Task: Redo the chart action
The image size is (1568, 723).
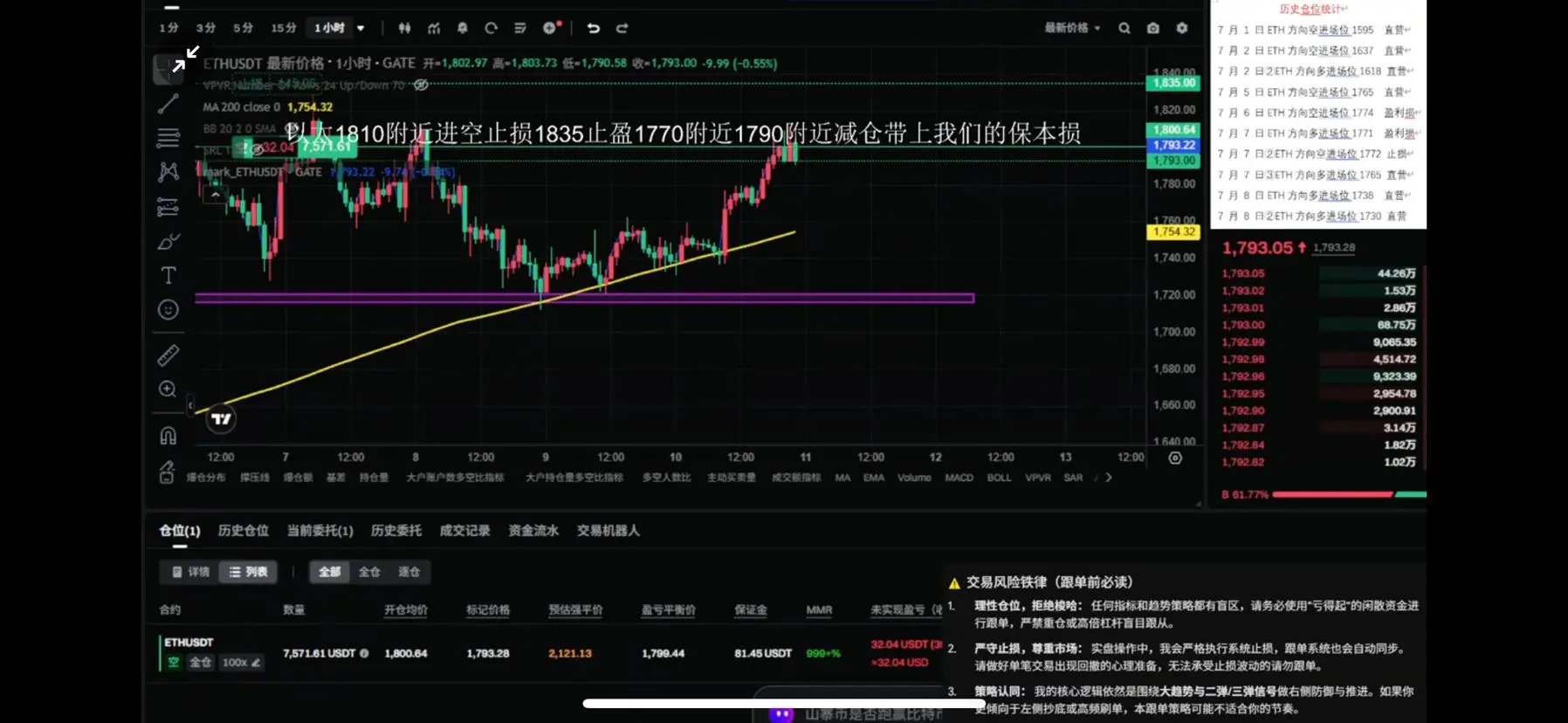Action: pos(622,28)
